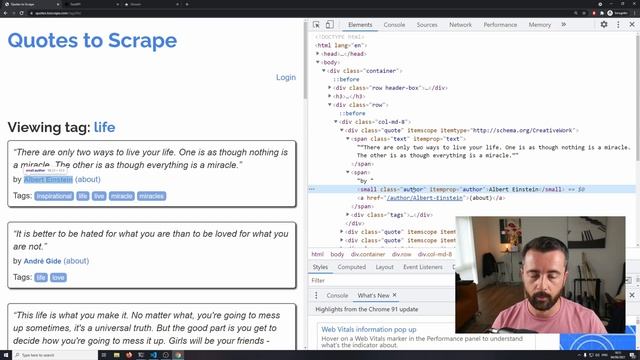Click the body breadcrumb

337,254
